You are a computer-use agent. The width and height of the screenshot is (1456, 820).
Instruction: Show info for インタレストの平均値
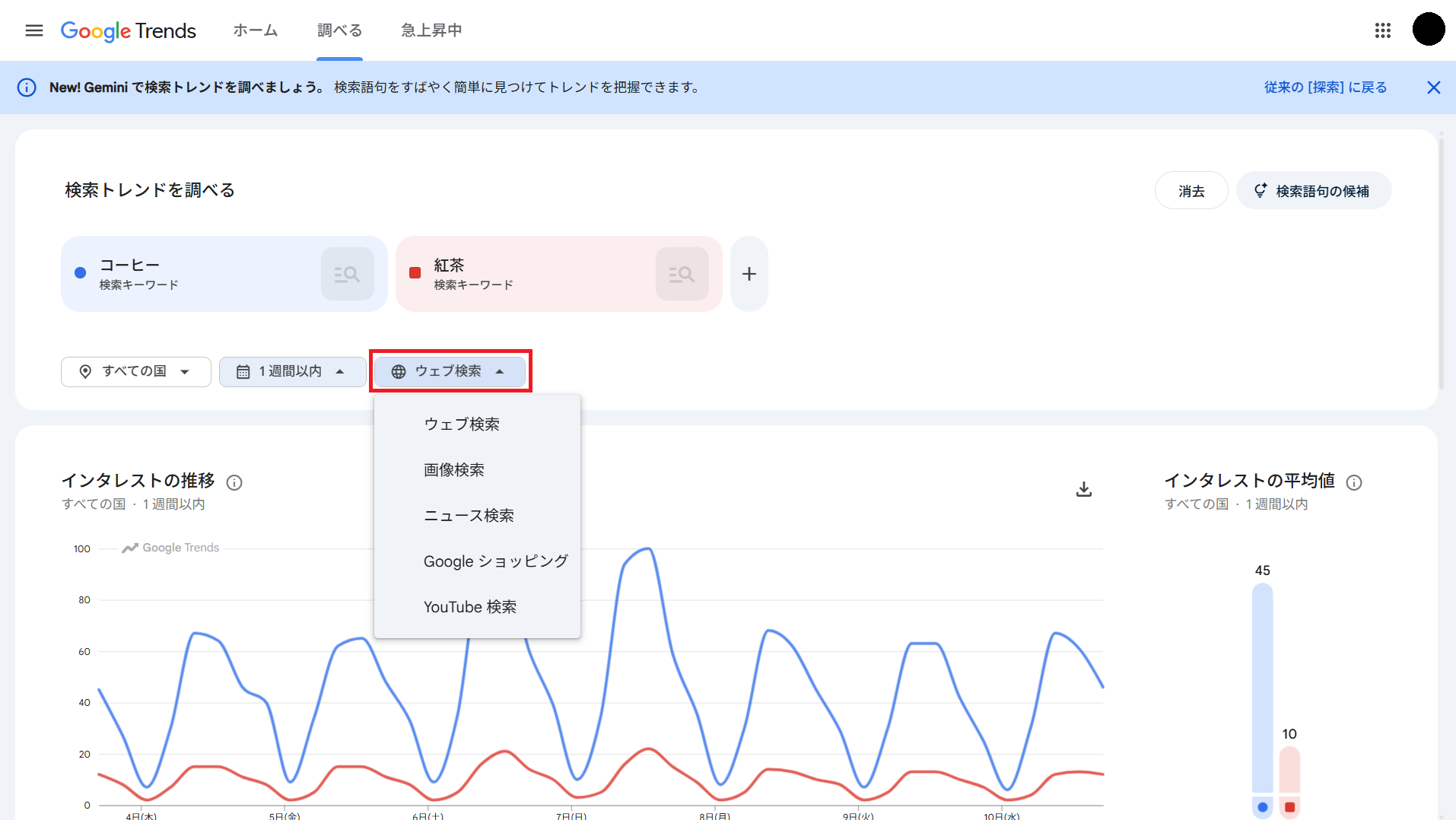(1354, 482)
